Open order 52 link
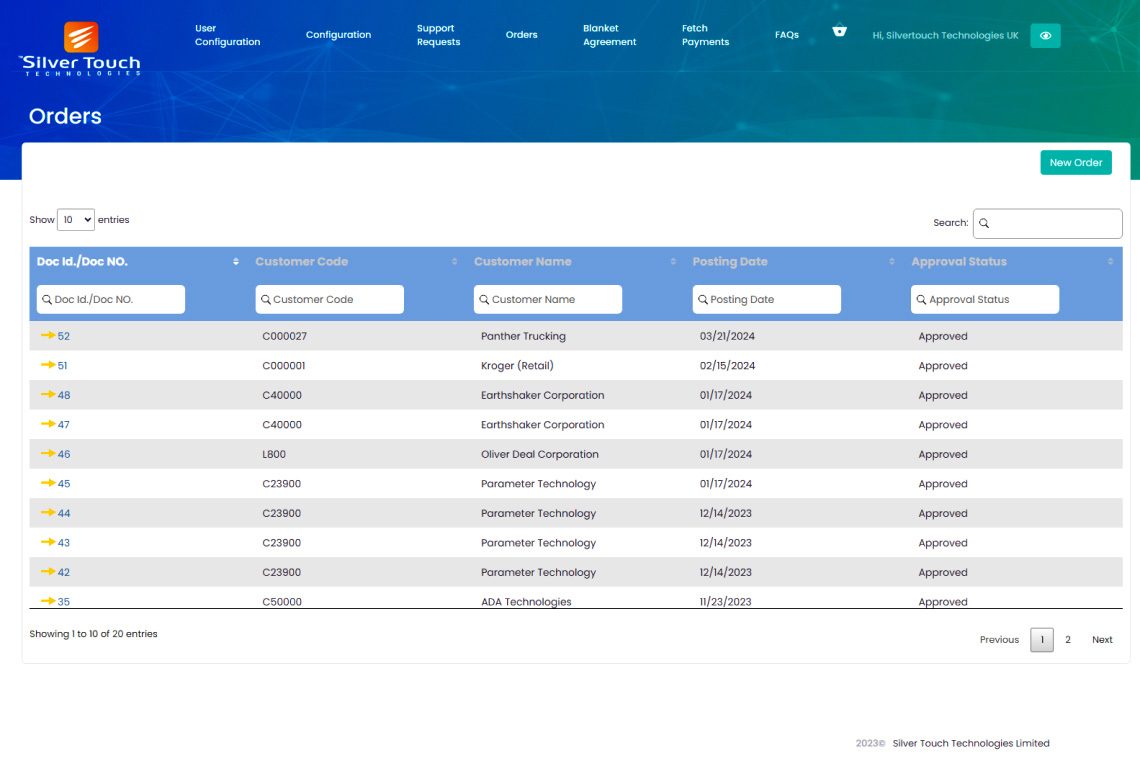The width and height of the screenshot is (1140, 760). point(64,336)
